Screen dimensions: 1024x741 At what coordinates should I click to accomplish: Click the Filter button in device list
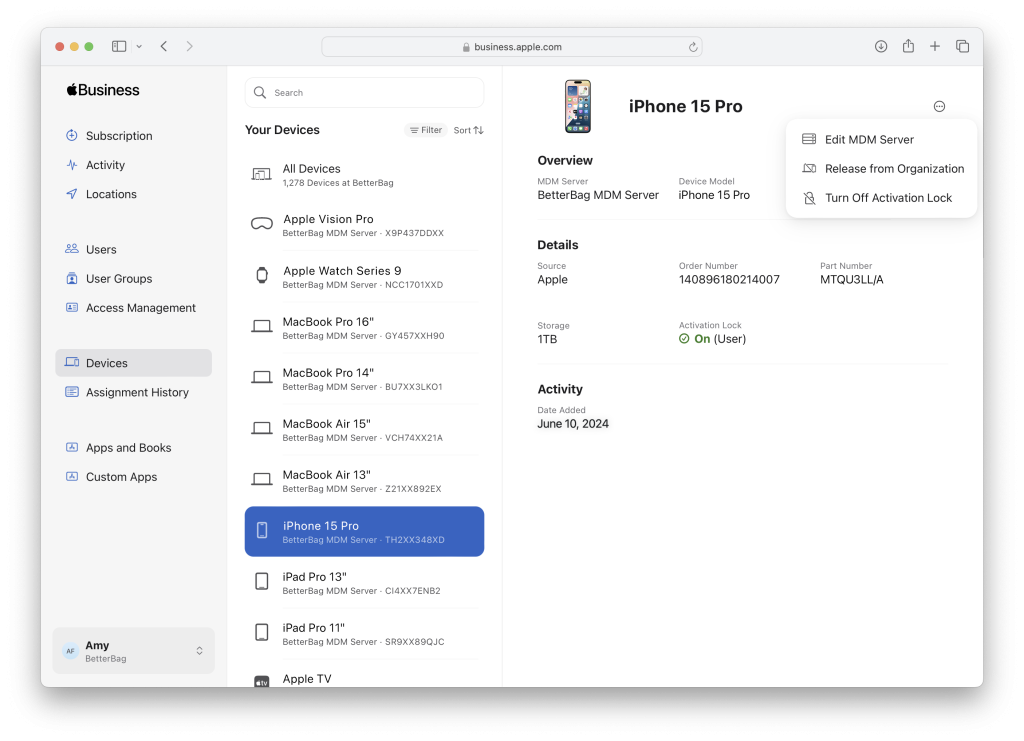point(426,130)
